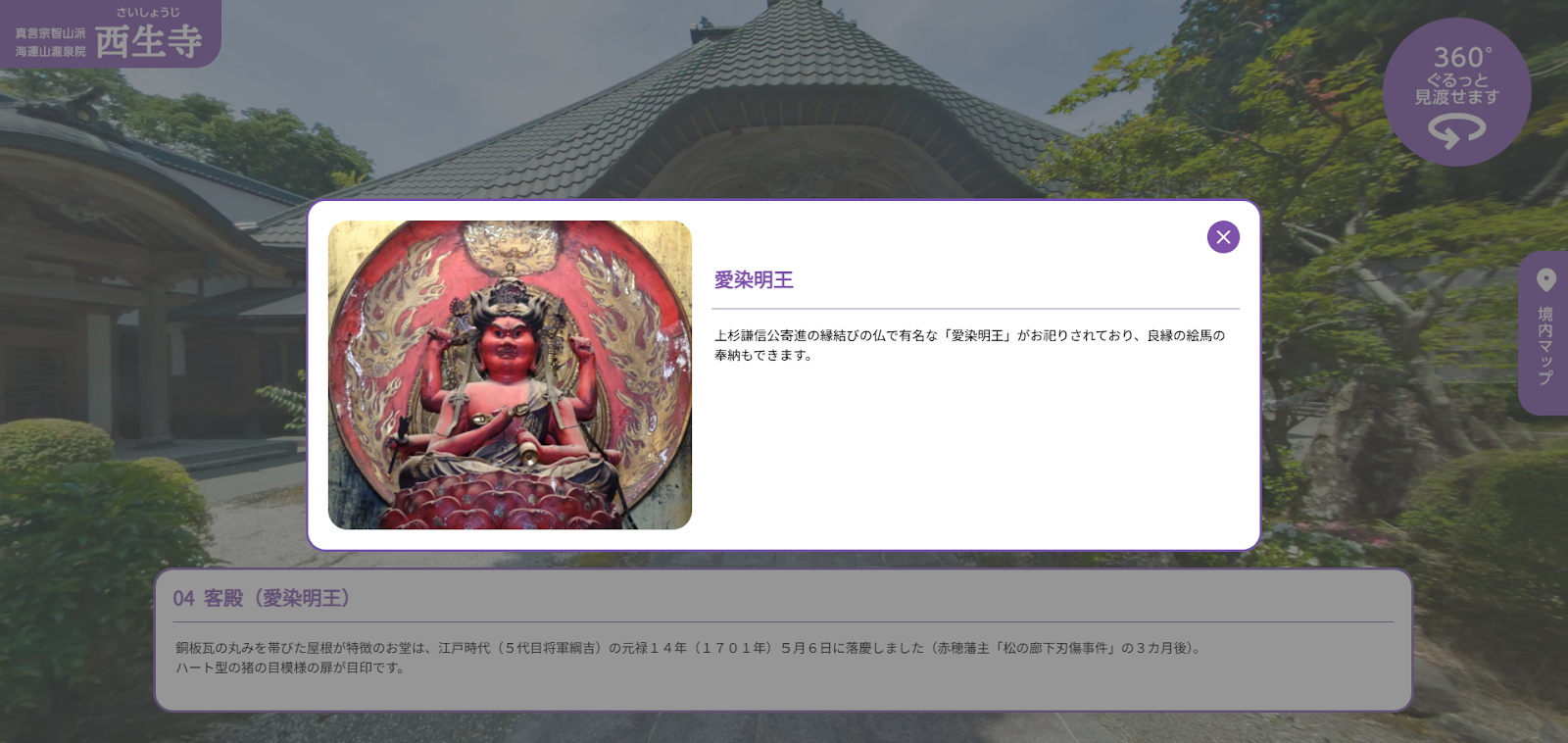The height and width of the screenshot is (743, 1568).
Task: Click the ハート型の猪の目模様 text line
Action: 290,668
